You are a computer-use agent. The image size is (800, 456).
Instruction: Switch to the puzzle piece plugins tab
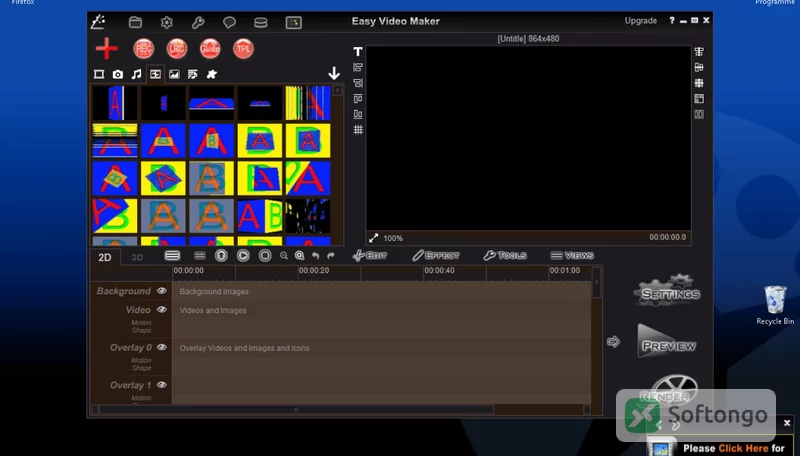click(212, 74)
